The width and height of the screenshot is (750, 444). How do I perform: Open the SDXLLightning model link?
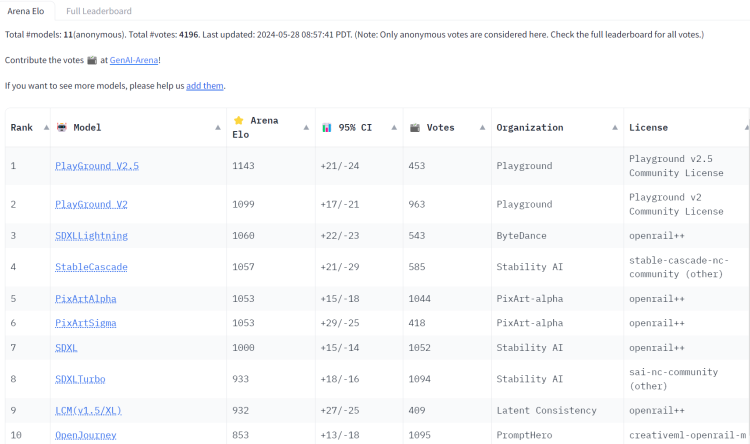(91, 236)
